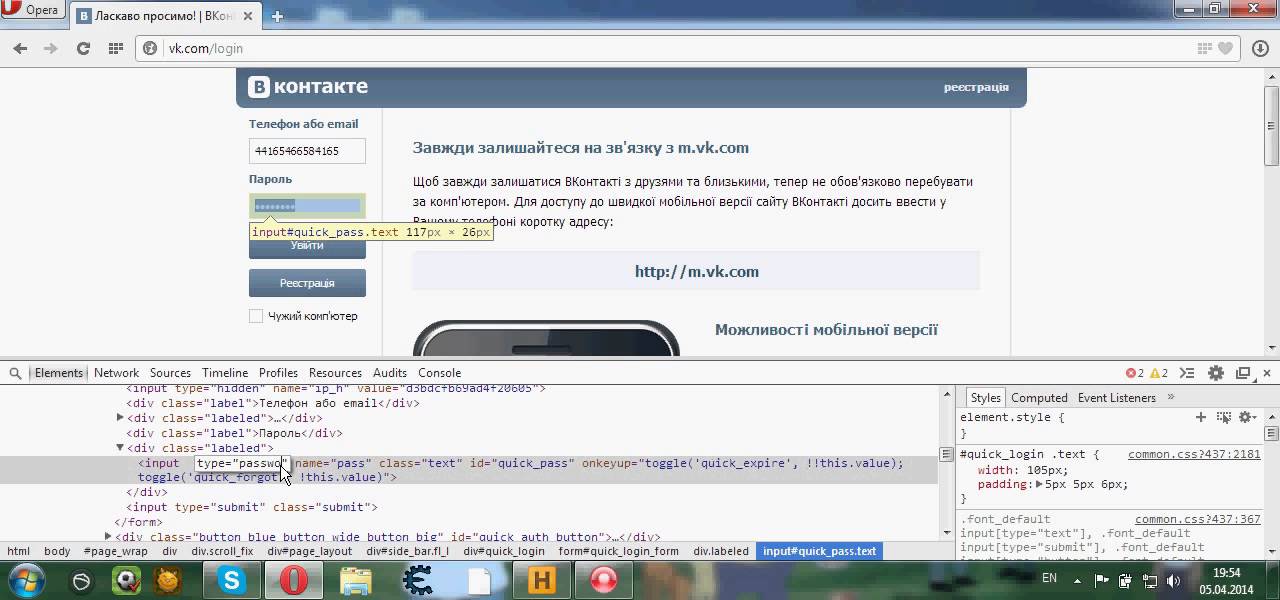1280x600 pixels.
Task: Click the ВКонтакте logo
Action: [x=308, y=87]
